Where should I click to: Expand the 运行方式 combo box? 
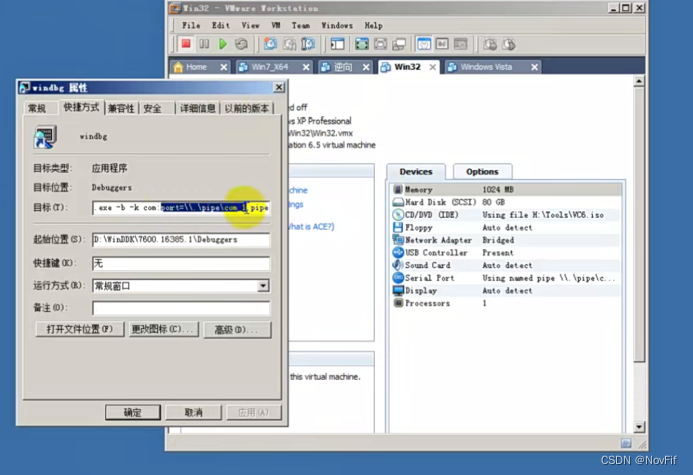pyautogui.click(x=263, y=286)
